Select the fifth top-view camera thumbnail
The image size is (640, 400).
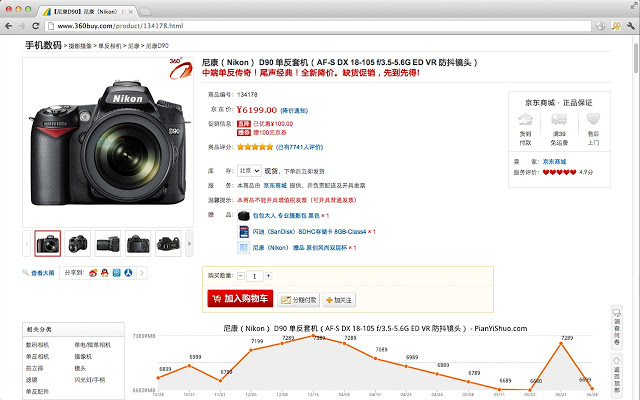point(168,244)
